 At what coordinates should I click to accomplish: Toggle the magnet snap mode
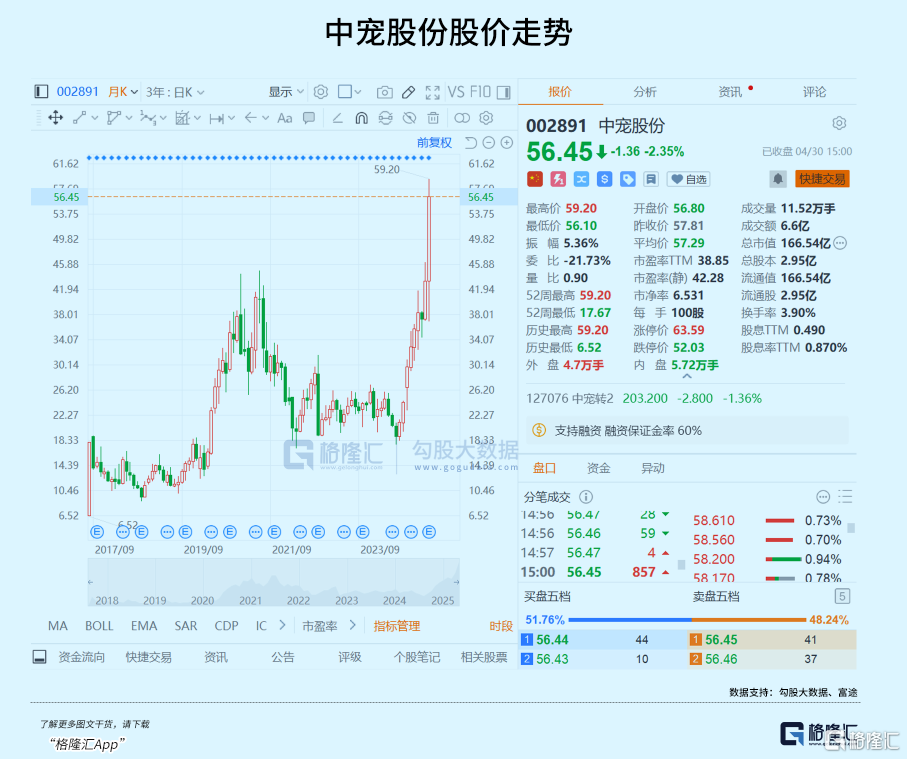[362, 118]
